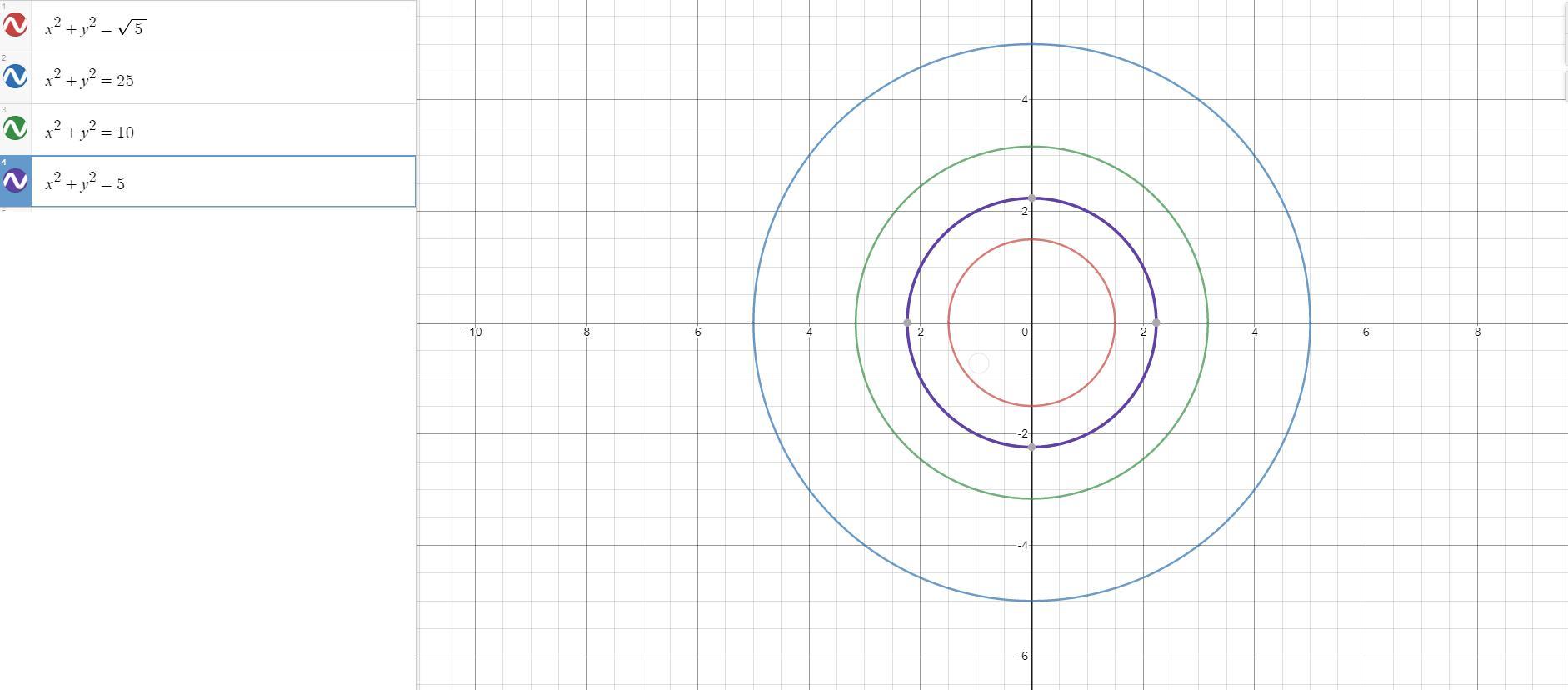The image size is (1568, 690).
Task: Toggle visibility of blue x²+y²=25 circle icon
Action: tap(15, 77)
